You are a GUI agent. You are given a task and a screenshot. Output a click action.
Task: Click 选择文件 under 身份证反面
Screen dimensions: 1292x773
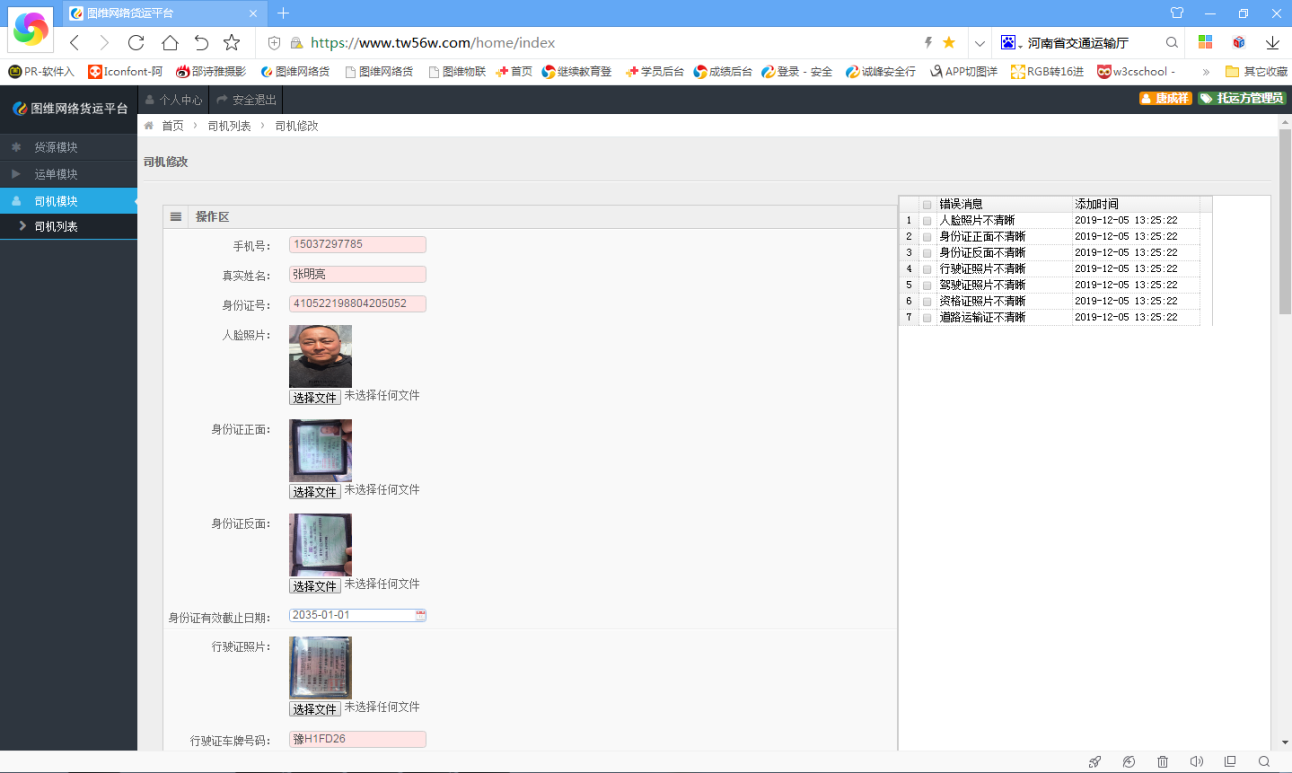click(315, 585)
